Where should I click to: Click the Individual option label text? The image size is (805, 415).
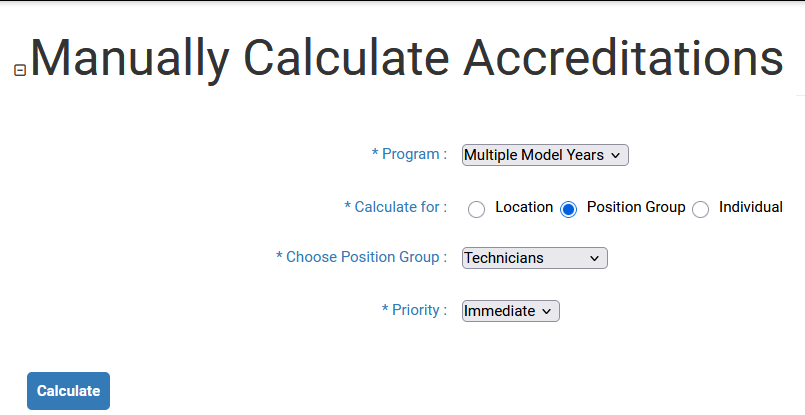coord(750,207)
